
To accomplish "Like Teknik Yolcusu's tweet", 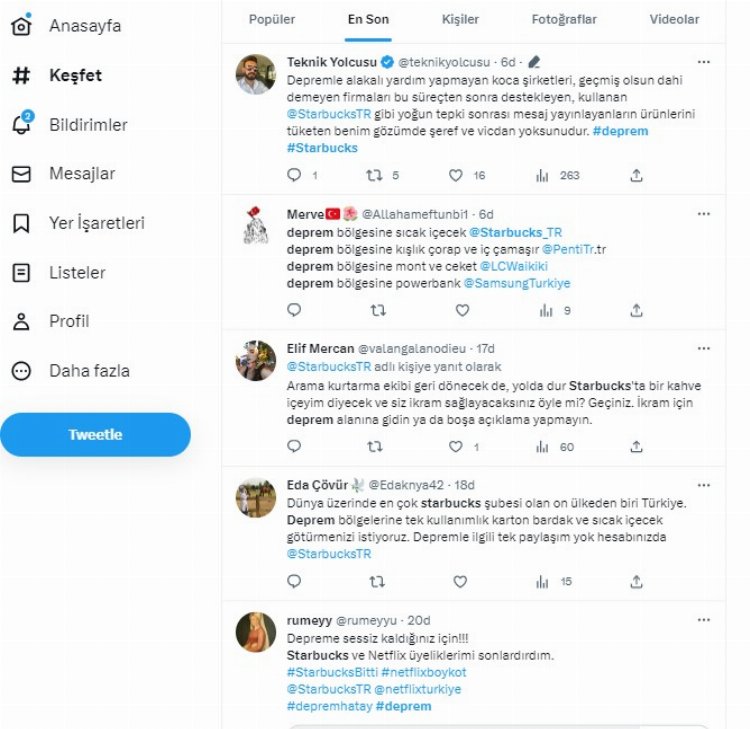I will [456, 175].
